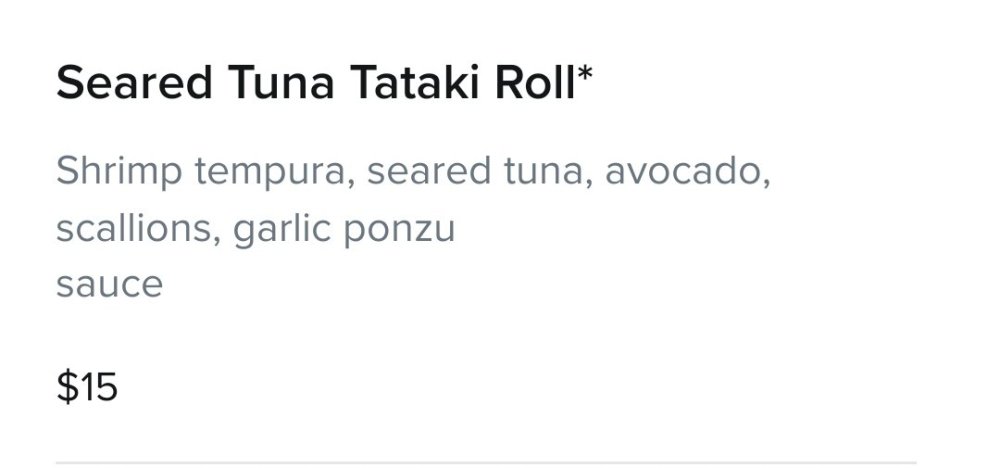
Task: Click the dollar sign in the price
Action: [x=66, y=387]
